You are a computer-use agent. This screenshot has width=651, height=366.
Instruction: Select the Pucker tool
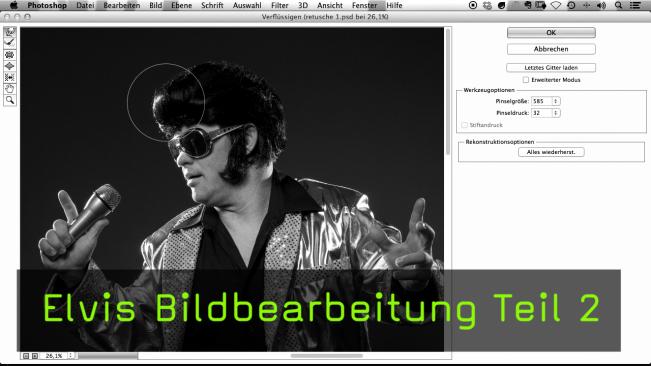[x=10, y=55]
